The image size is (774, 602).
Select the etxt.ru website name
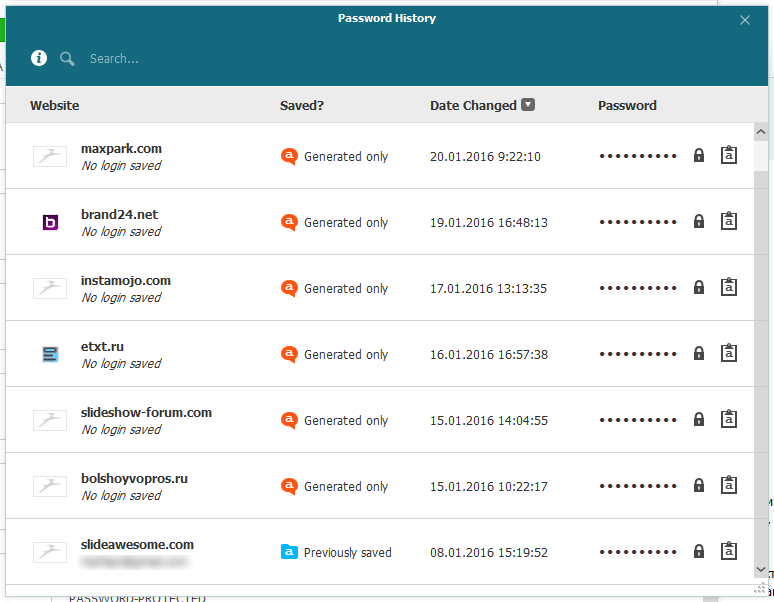tap(102, 346)
